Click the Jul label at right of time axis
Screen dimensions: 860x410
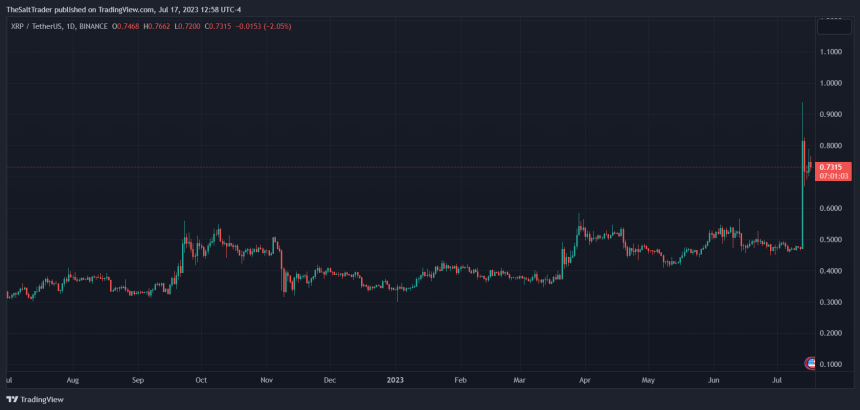[x=777, y=379]
